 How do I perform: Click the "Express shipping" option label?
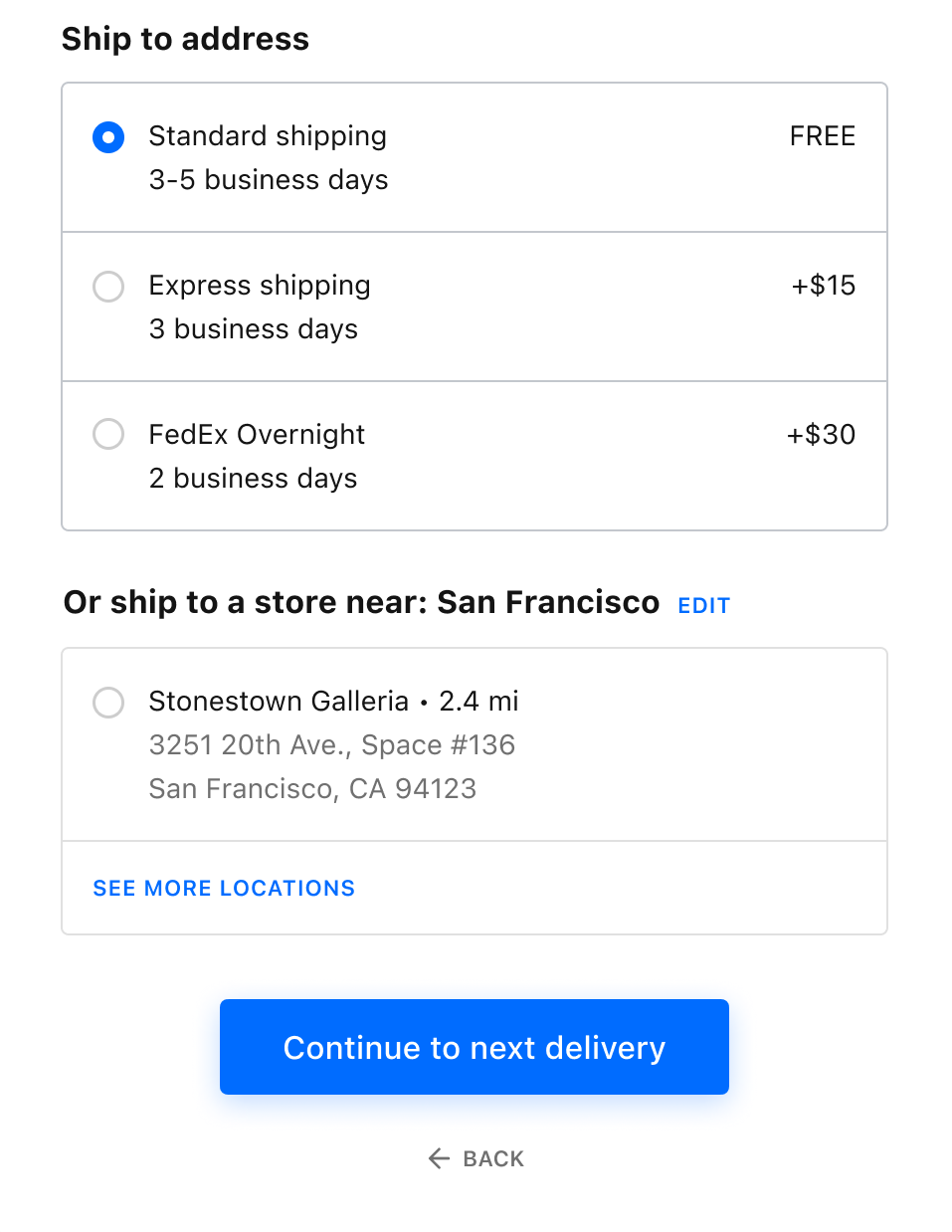(x=260, y=286)
